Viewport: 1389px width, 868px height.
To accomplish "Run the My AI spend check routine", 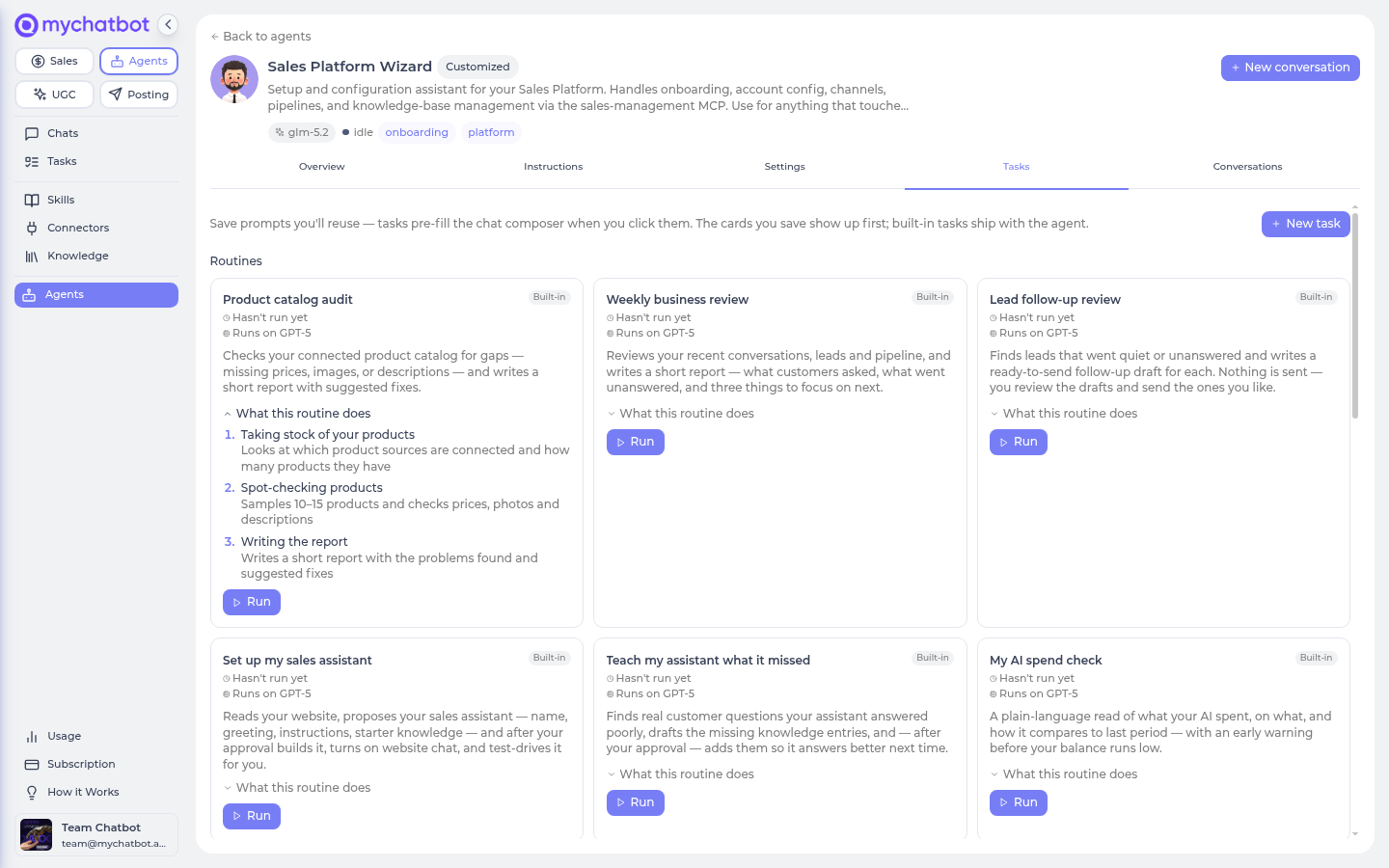I will [1019, 802].
